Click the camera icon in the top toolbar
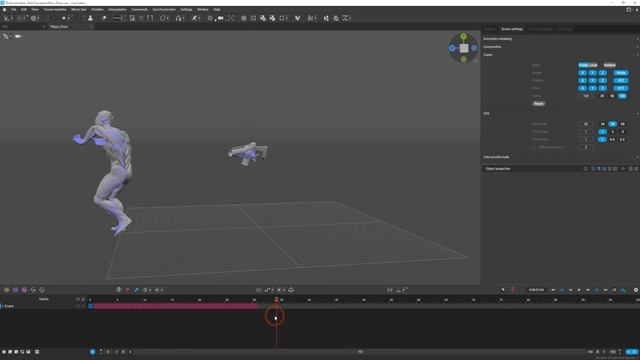Image resolution: width=640 pixels, height=360 pixels. (x=220, y=18)
